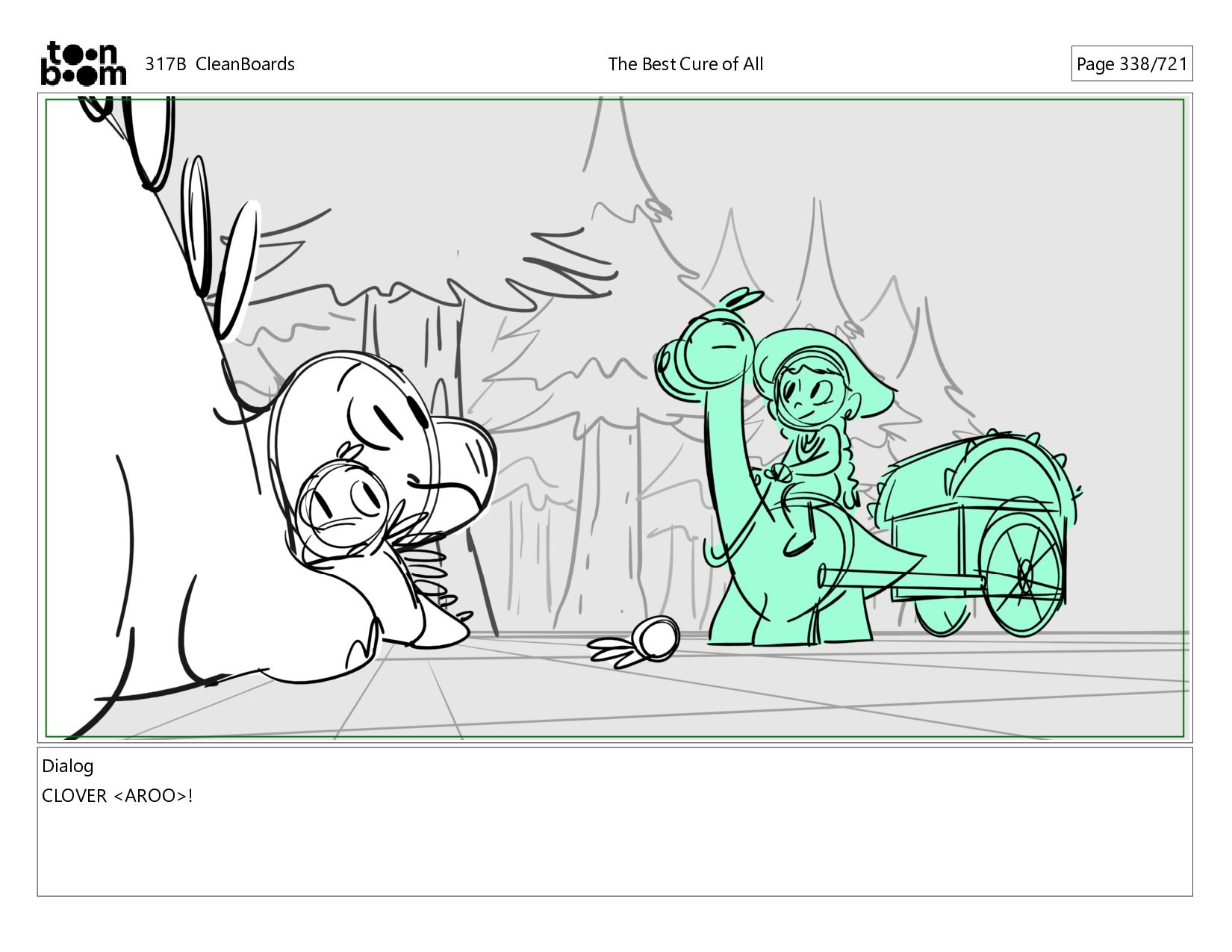Select the title 'The Best Cure of All'
The width and height of the screenshot is (1232, 952).
click(x=685, y=64)
